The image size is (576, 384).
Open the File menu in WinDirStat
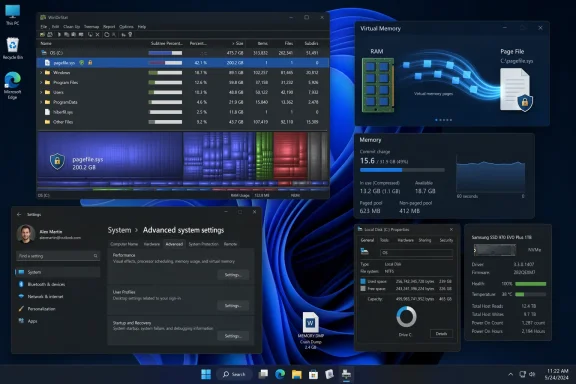[44, 26]
